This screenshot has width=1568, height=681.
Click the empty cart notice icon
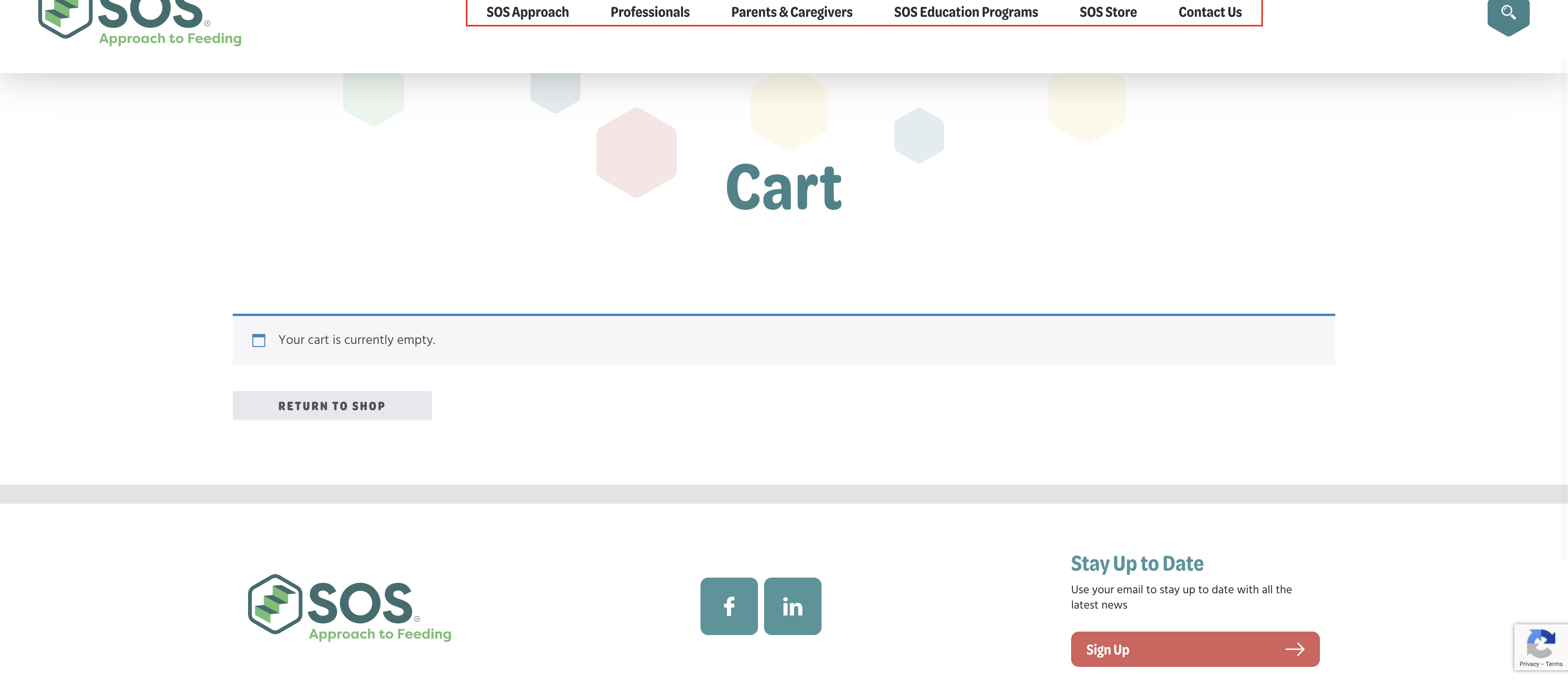click(x=259, y=340)
